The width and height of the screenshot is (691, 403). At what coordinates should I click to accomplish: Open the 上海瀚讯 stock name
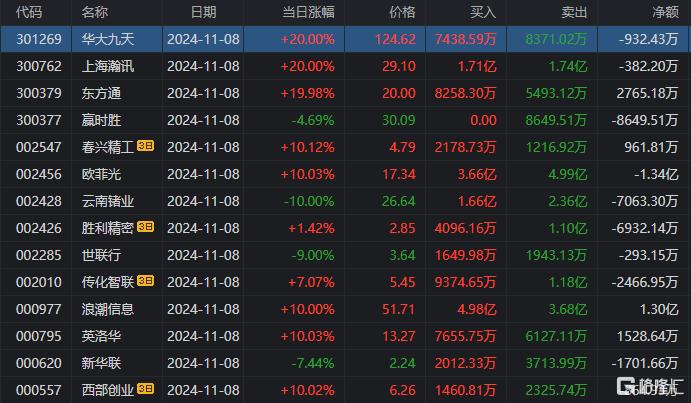(x=108, y=66)
